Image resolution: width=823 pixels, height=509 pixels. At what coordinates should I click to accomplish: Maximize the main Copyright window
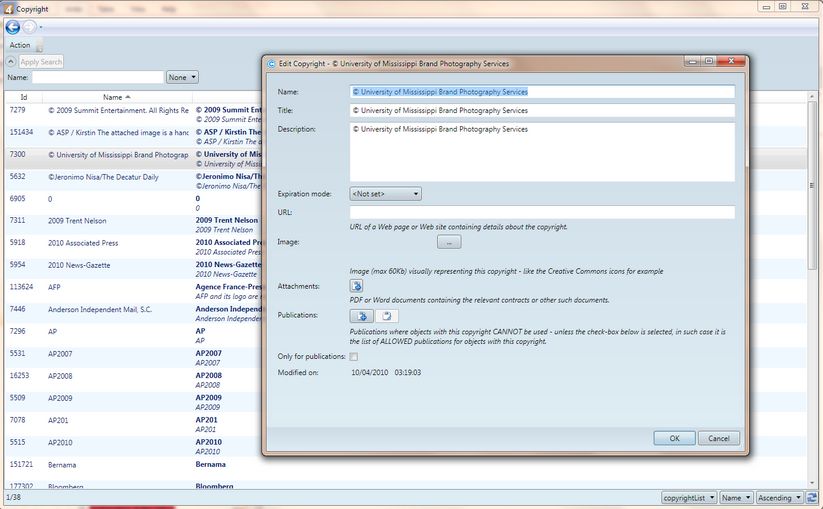pyautogui.click(x=783, y=7)
